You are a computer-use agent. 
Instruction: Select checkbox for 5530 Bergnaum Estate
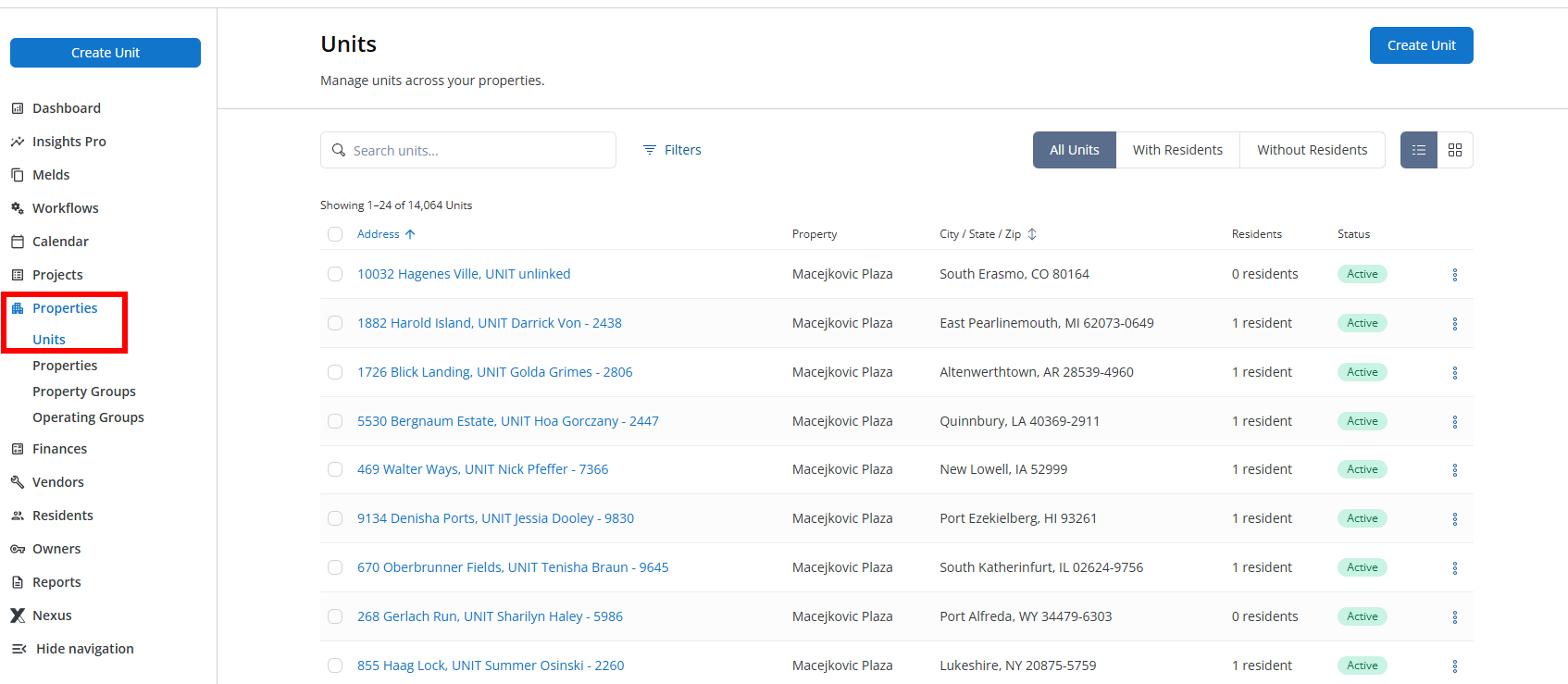coord(335,421)
